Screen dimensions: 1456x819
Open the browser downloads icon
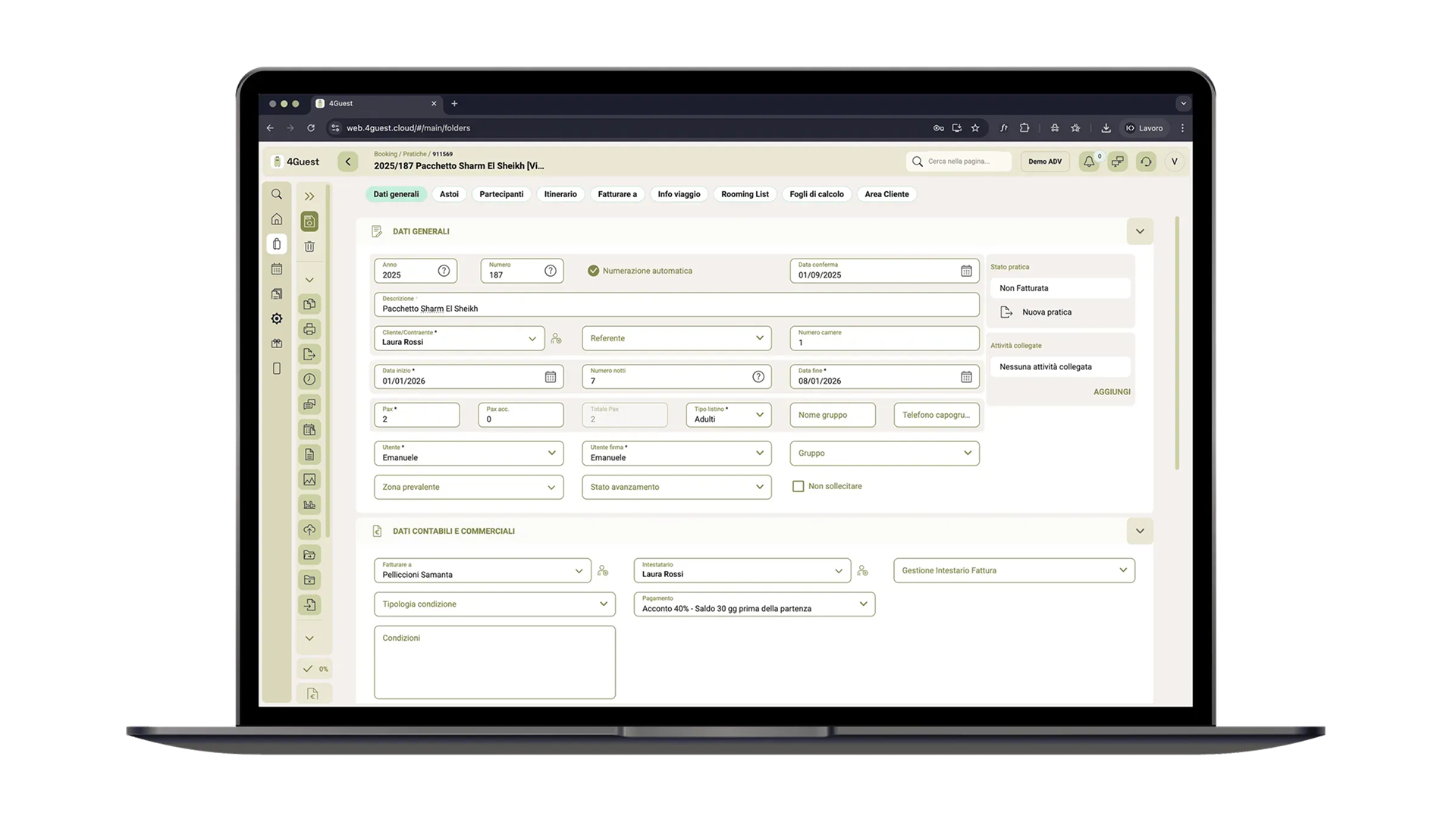pos(1106,128)
